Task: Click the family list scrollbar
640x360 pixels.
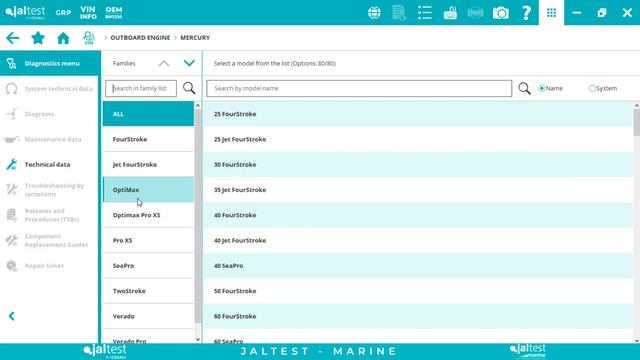Action: (x=198, y=216)
